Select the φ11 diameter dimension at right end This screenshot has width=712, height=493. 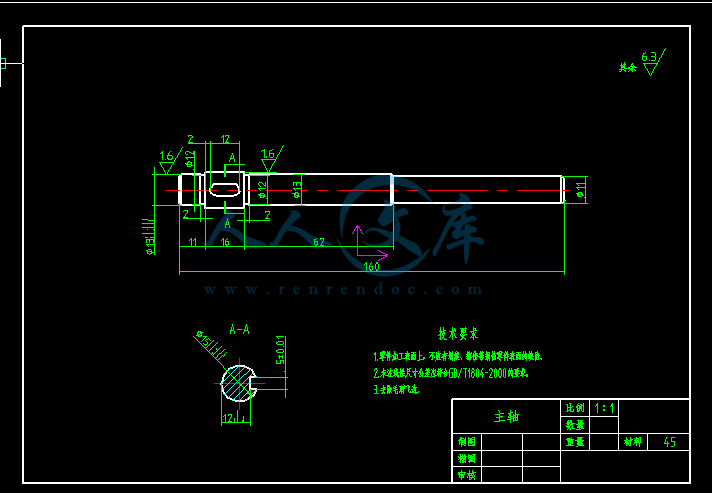(x=581, y=188)
